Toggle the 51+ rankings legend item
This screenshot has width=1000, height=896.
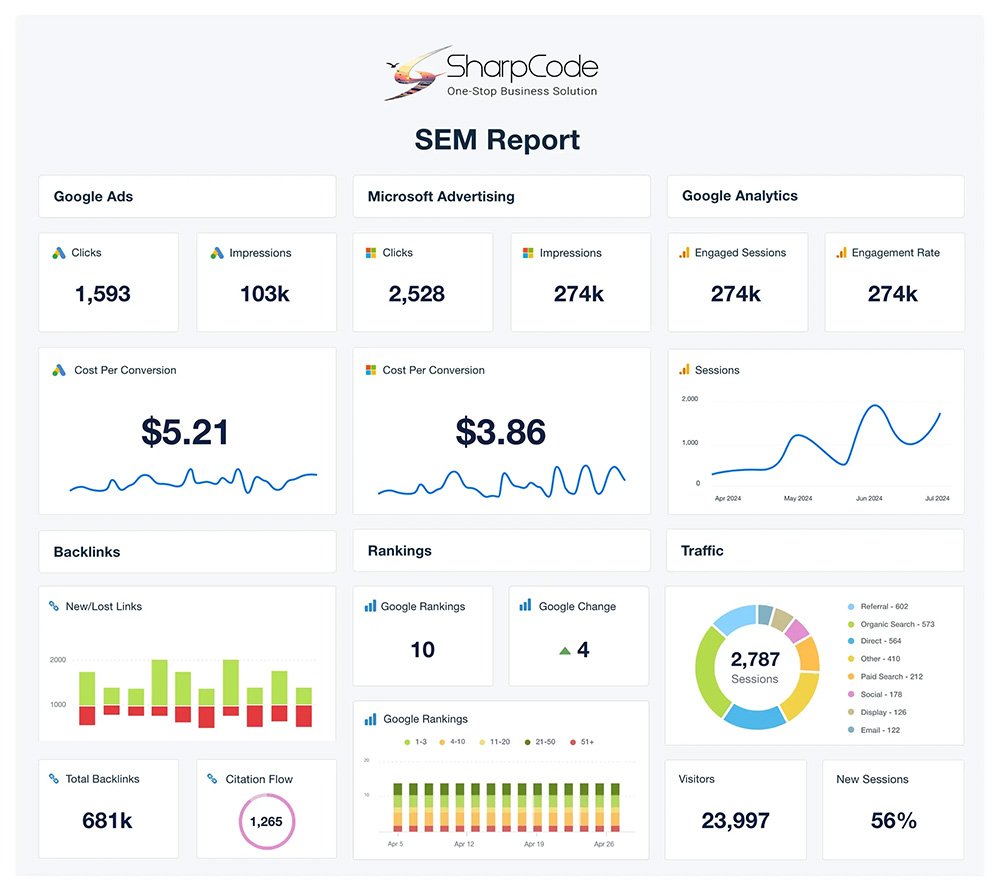click(581, 742)
